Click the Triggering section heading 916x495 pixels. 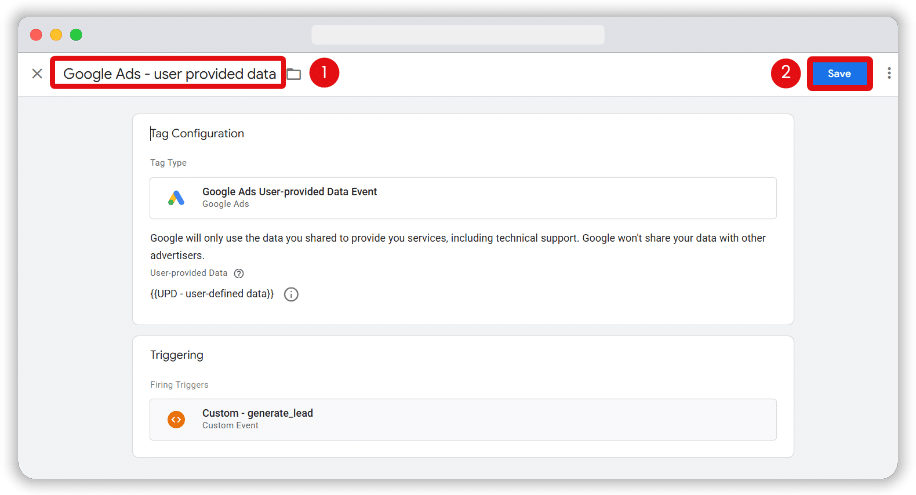177,355
